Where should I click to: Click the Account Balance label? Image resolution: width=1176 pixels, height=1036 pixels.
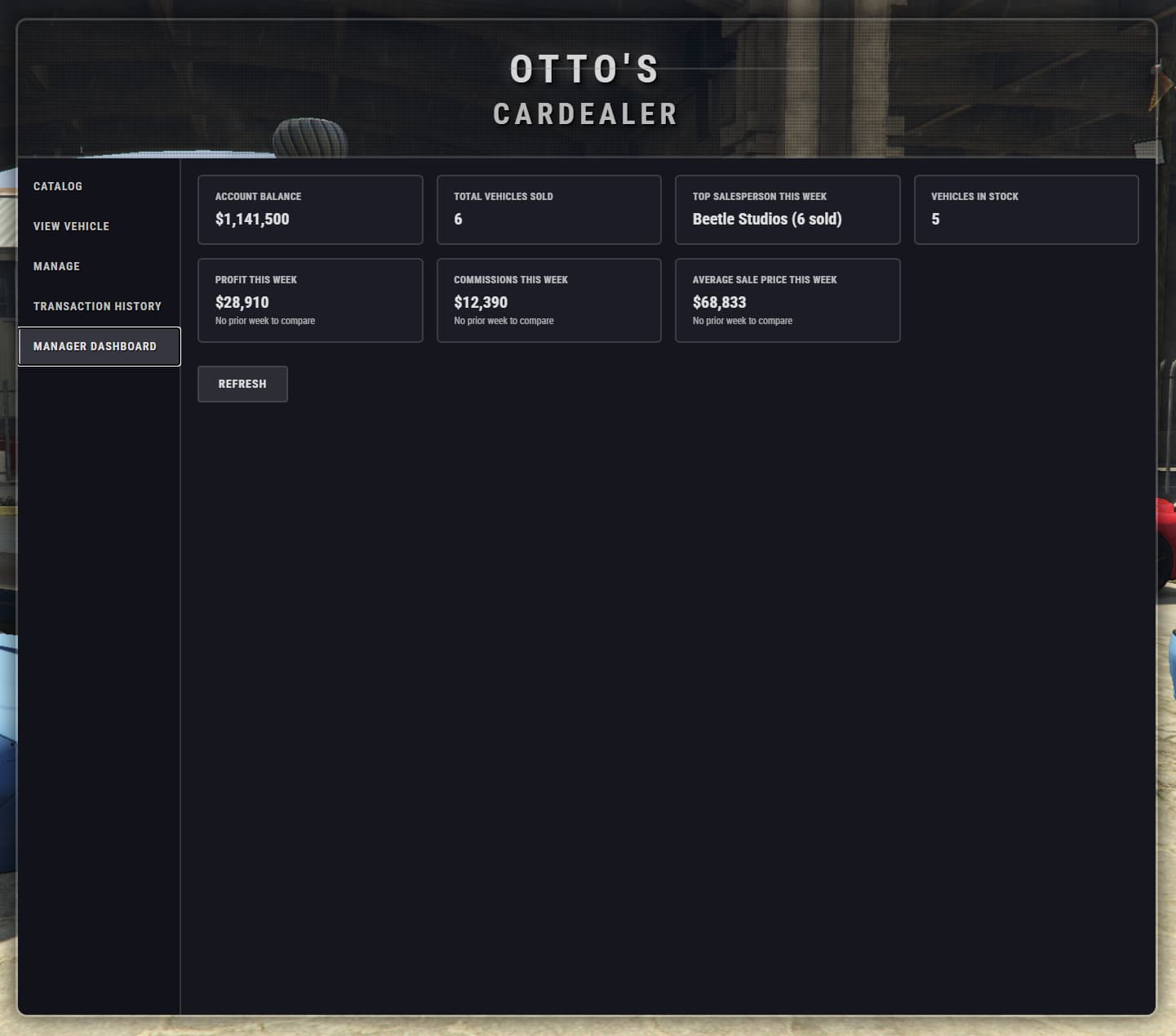coord(258,197)
